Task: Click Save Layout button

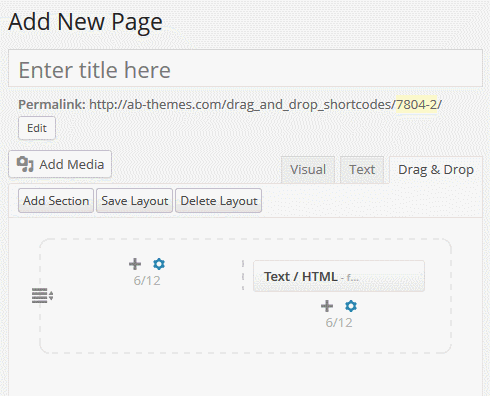Action: click(x=134, y=201)
